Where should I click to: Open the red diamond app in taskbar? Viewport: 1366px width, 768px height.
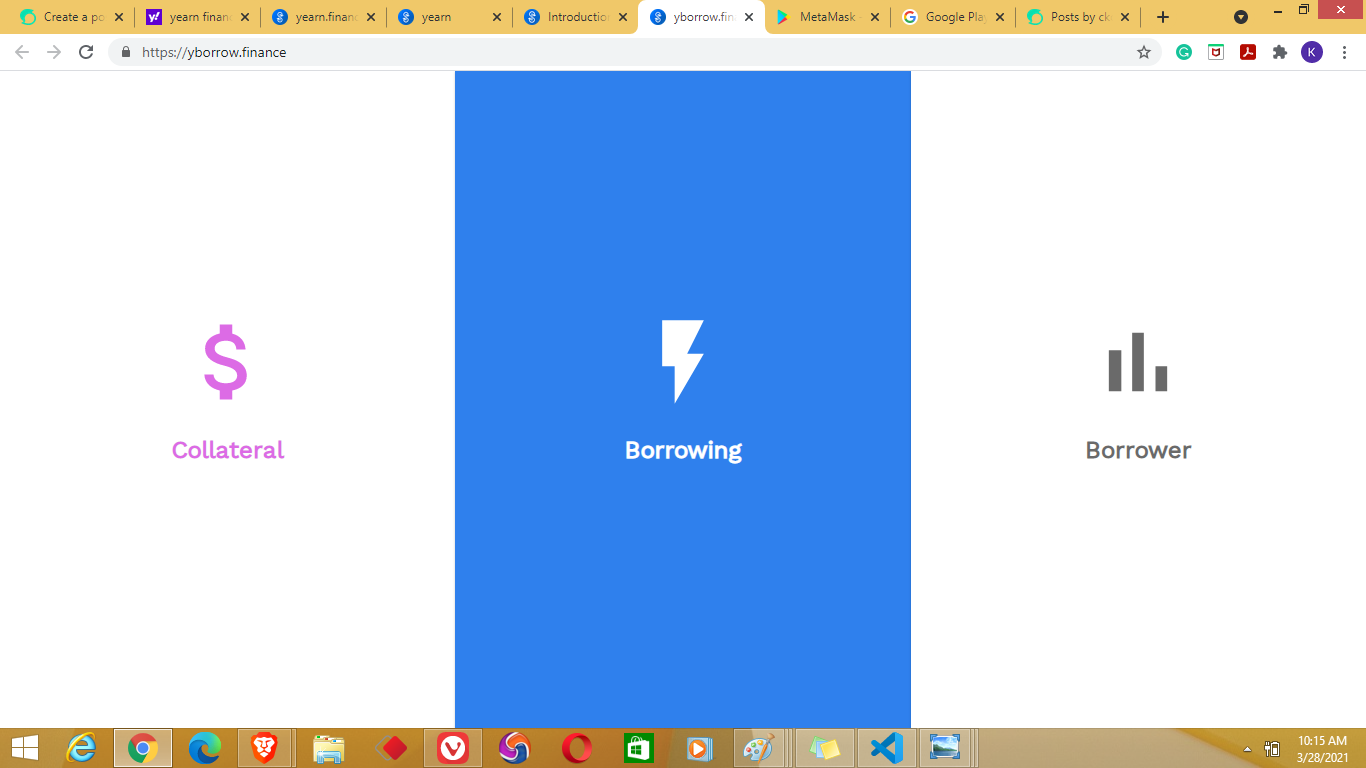tap(391, 748)
